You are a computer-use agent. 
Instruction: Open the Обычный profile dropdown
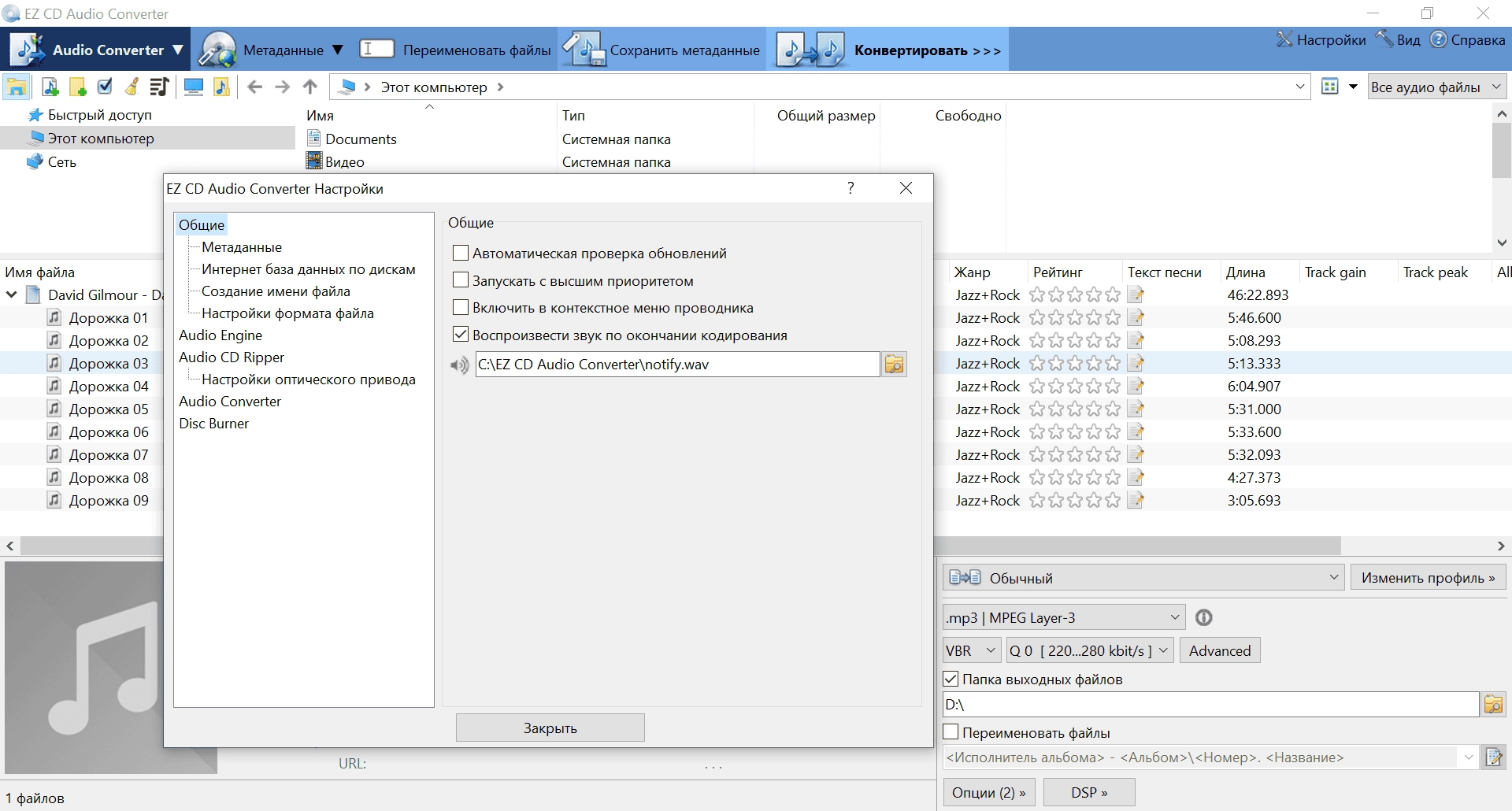coord(1143,578)
